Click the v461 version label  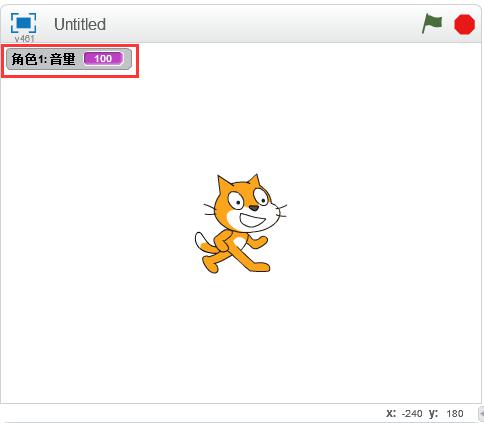(24, 39)
